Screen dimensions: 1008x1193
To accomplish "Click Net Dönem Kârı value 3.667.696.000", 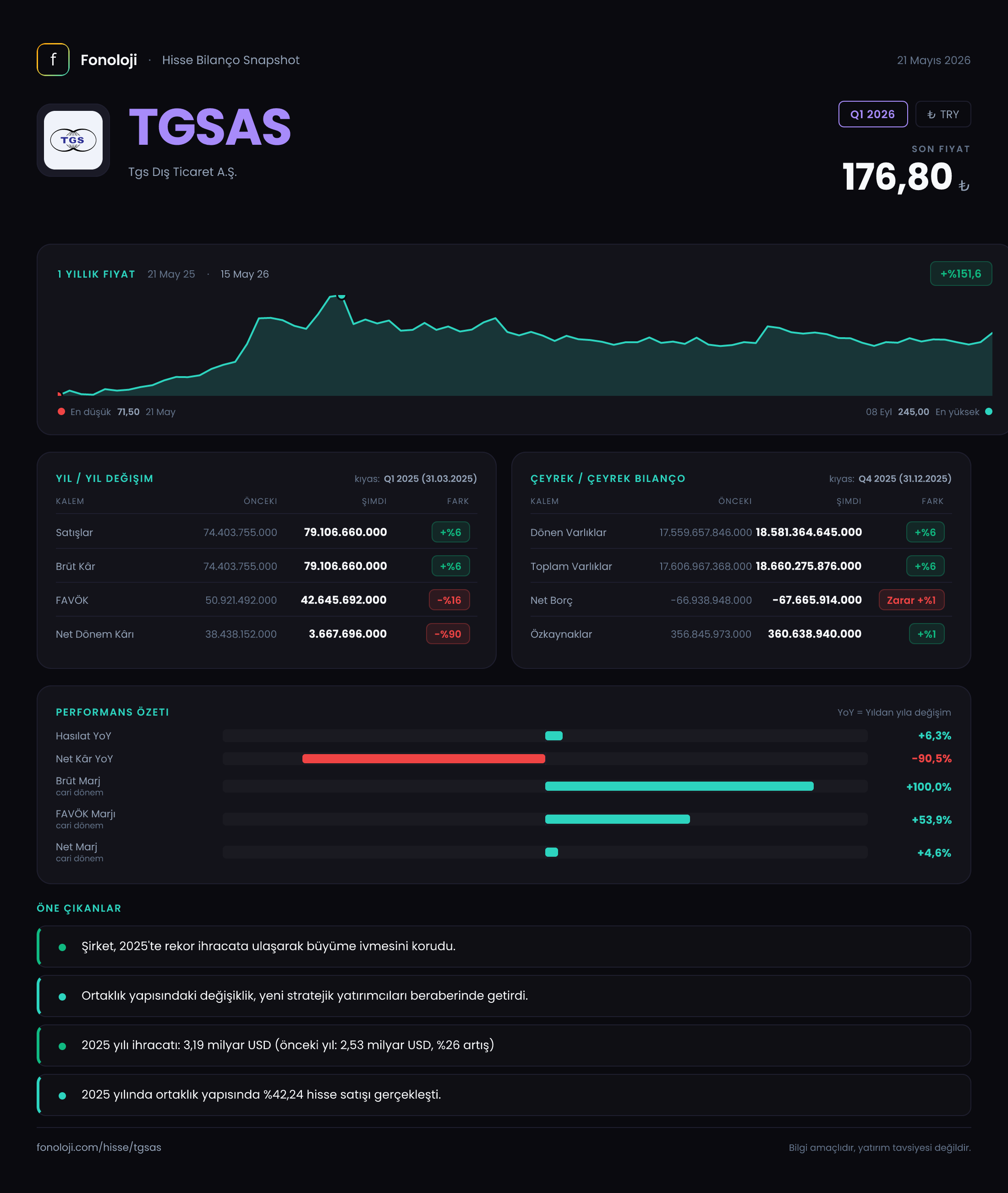I will click(x=347, y=634).
